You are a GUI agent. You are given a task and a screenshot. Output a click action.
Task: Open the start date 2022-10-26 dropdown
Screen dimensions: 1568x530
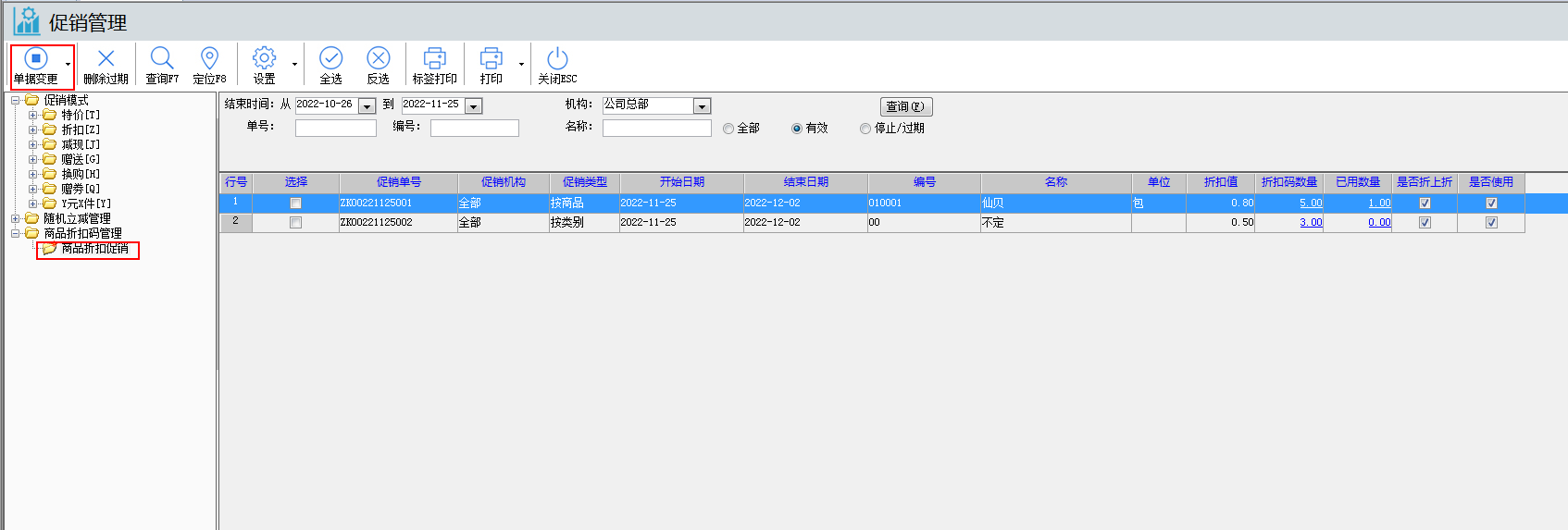pos(367,106)
